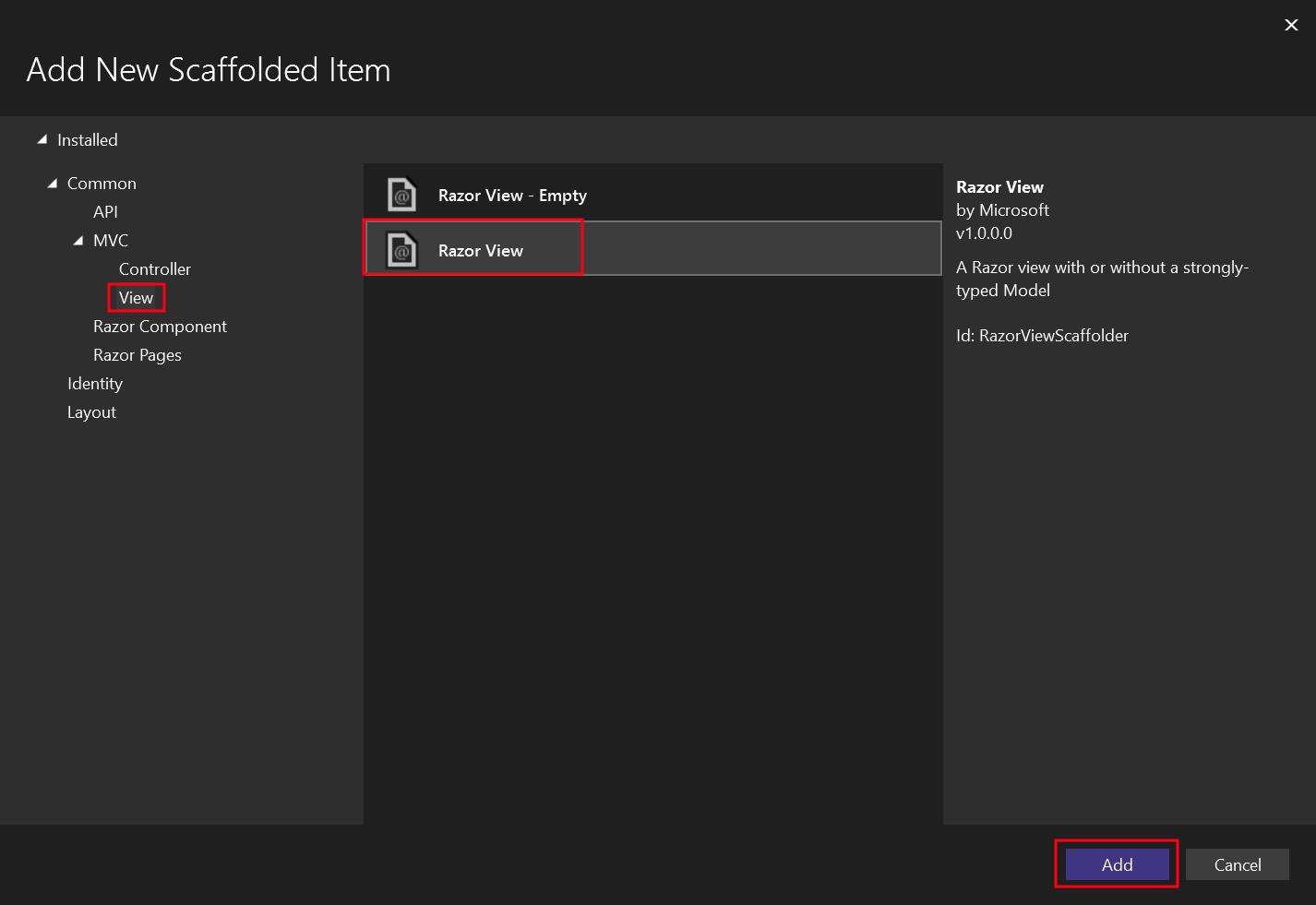Screen dimensions: 1316x905
Task: Select the Identity category
Action: (x=95, y=383)
